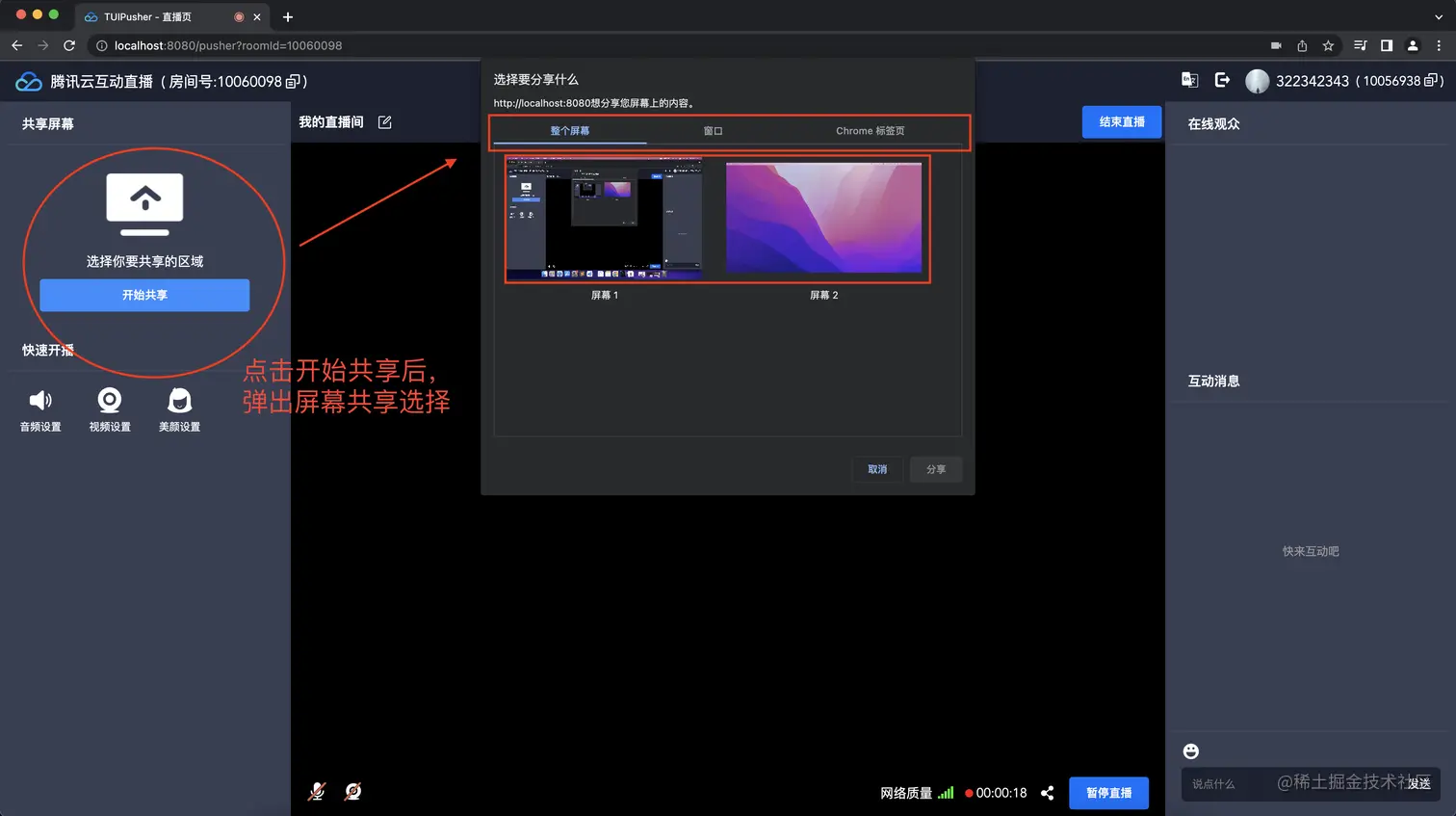Click the screen share upload monitor icon
Viewport: 1456px width, 816px height.
pos(144,204)
